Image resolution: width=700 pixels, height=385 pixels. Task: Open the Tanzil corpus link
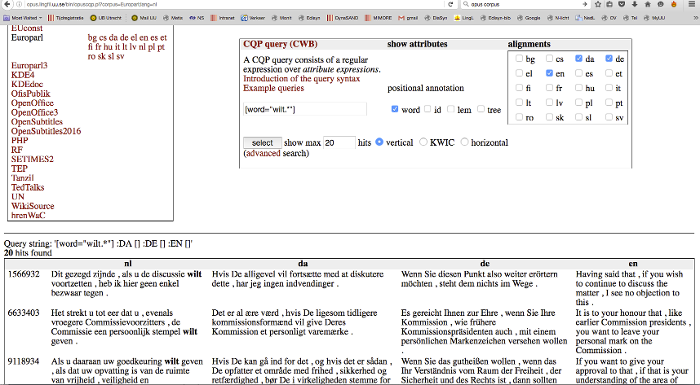[22, 178]
